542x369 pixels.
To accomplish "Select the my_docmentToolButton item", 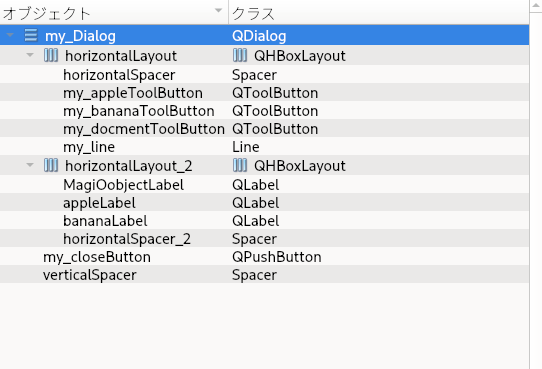I will [144, 129].
